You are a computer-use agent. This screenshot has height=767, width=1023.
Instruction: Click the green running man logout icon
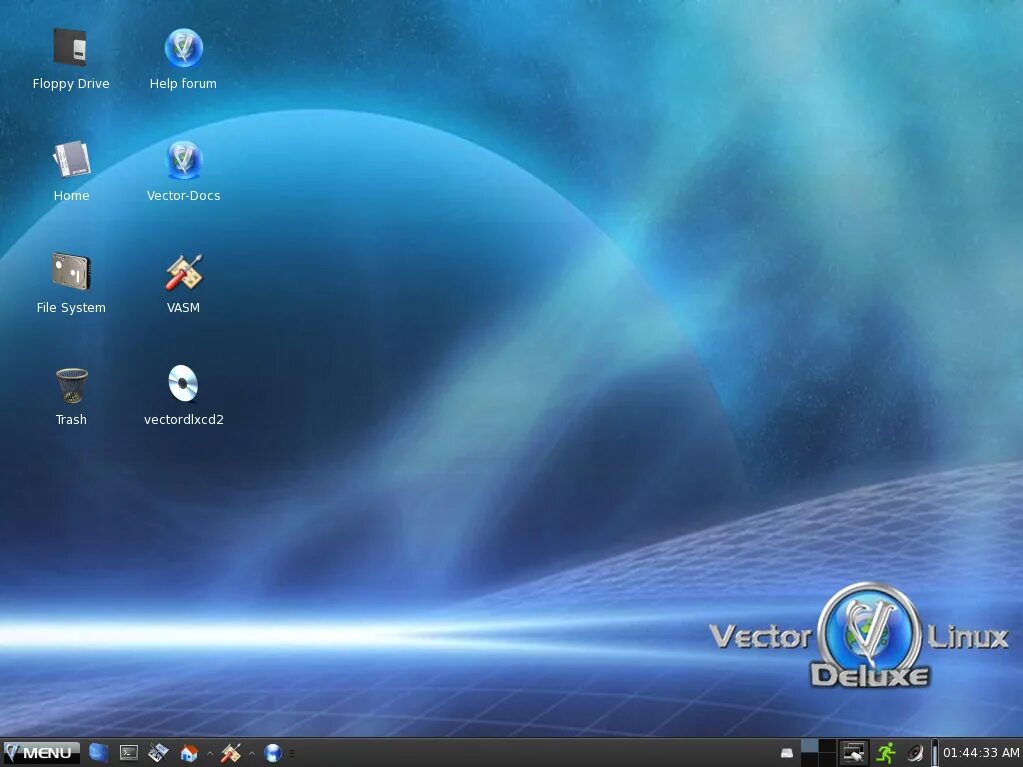pos(885,753)
